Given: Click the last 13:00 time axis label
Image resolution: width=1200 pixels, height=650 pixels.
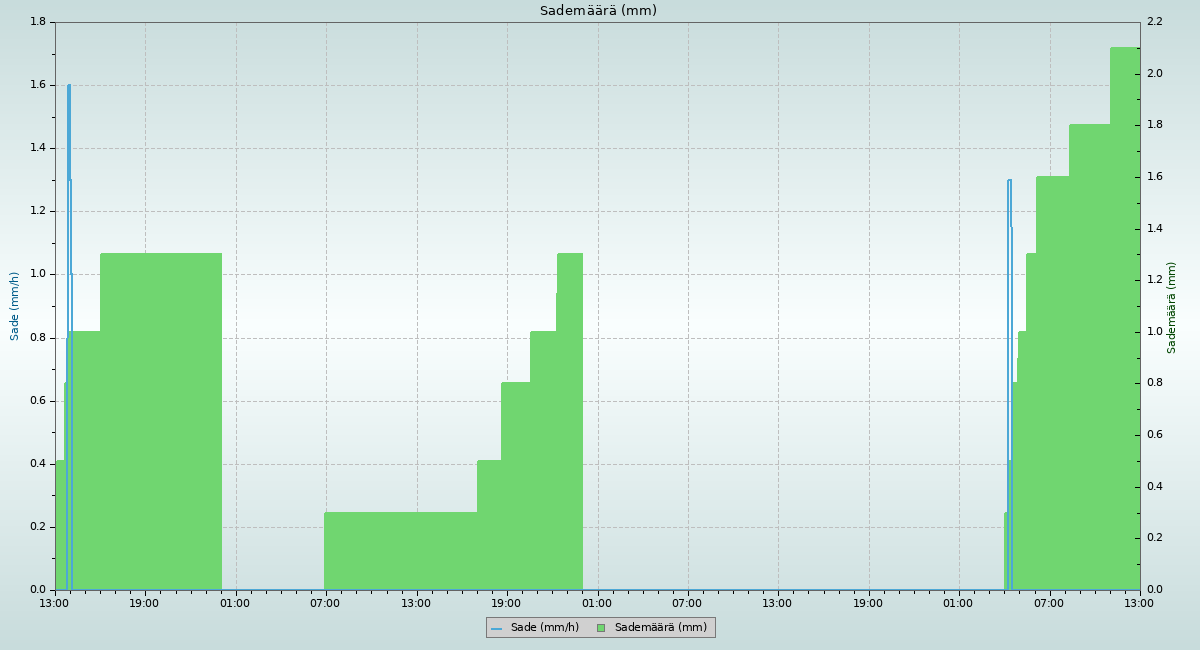Looking at the screenshot, I should point(1139,603).
